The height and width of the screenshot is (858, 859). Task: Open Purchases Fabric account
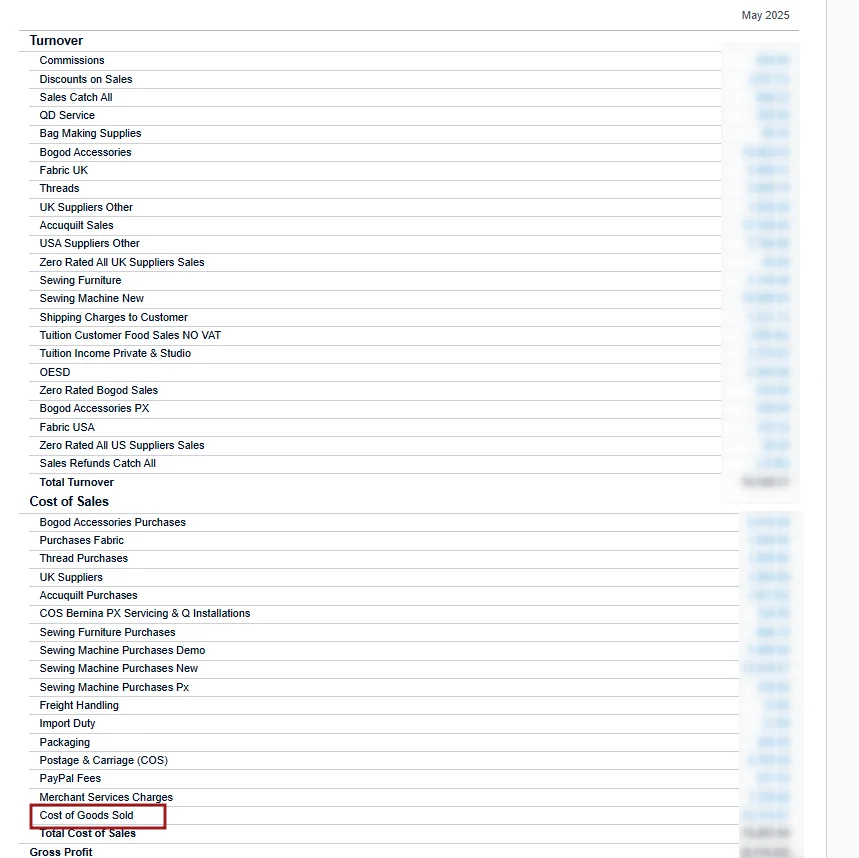[x=82, y=541]
